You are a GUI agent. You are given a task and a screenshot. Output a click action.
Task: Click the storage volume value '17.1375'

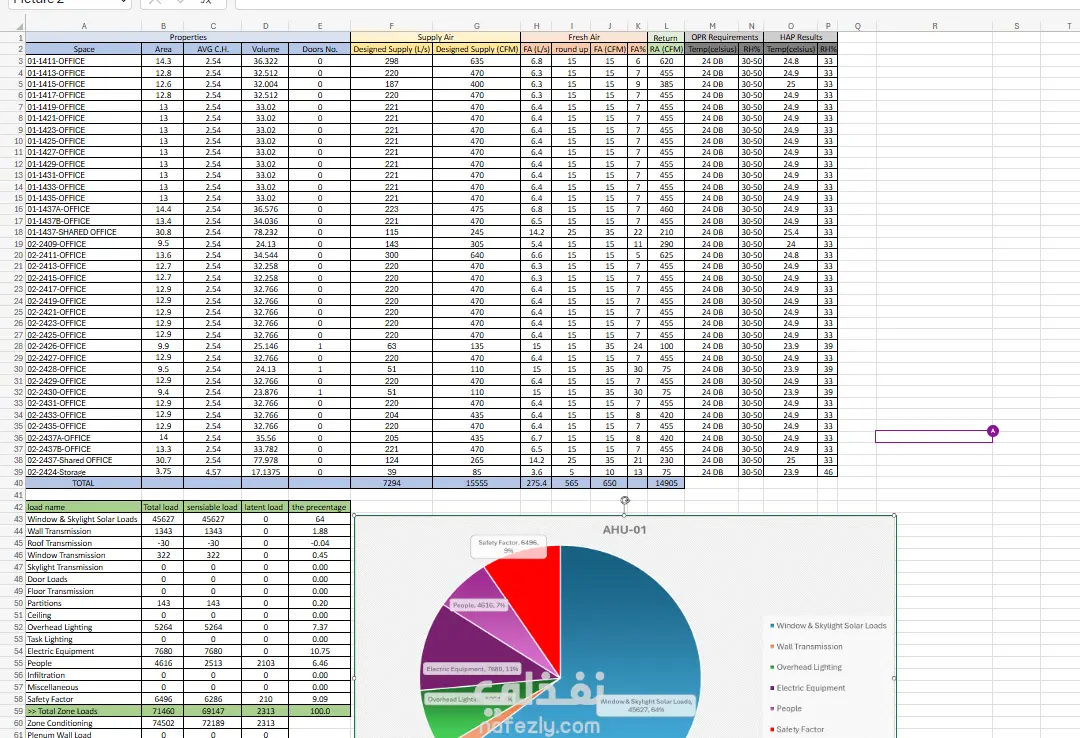point(265,472)
